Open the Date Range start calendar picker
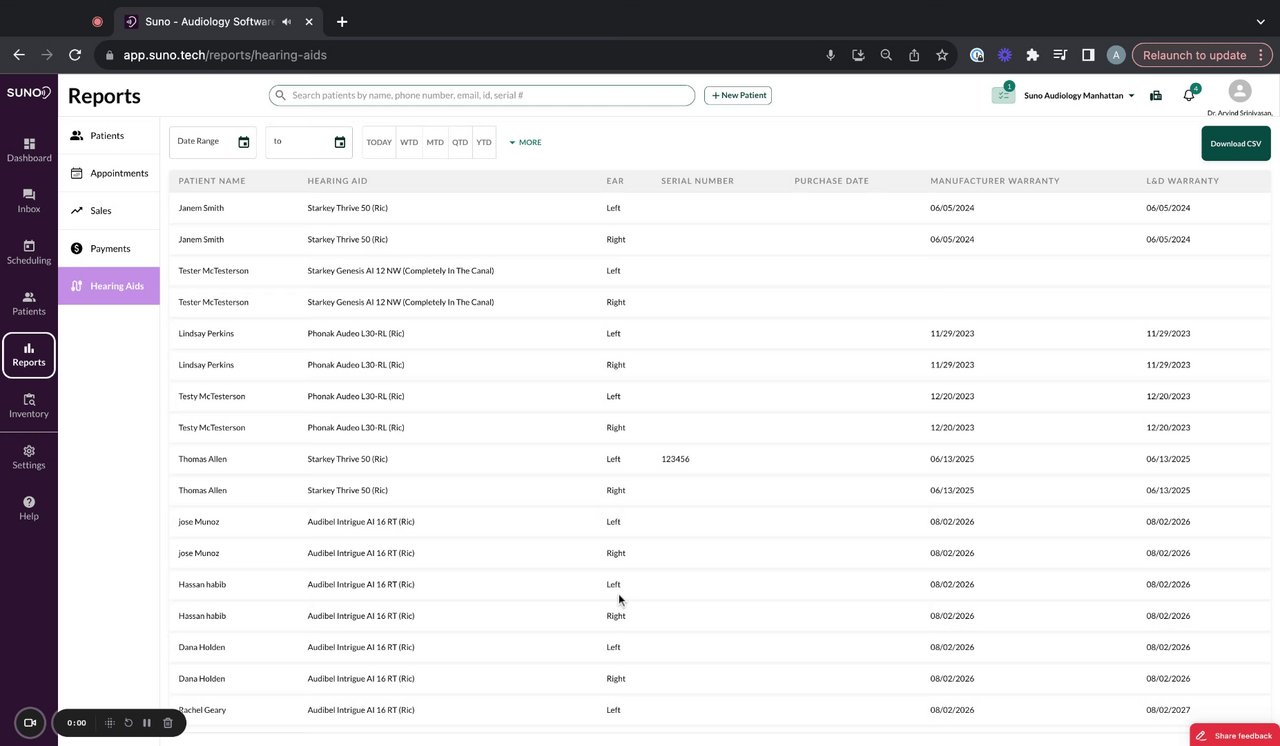Screen dimensions: 1280x746 [243, 143]
